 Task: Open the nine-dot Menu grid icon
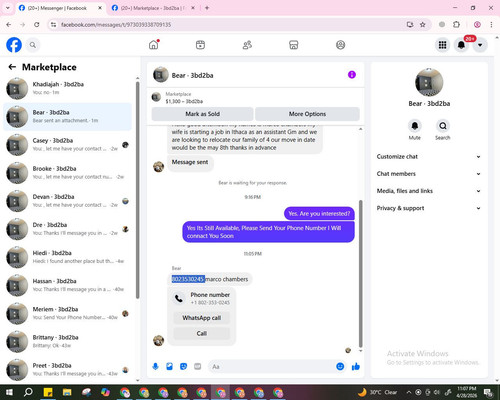442,45
